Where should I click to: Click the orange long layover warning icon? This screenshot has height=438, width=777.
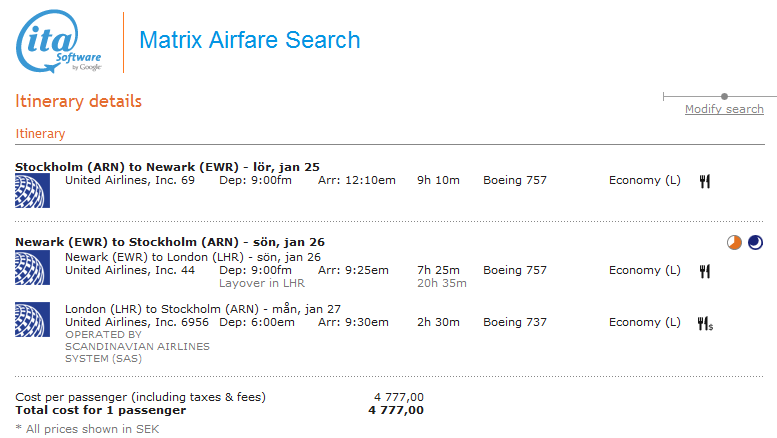[734, 242]
